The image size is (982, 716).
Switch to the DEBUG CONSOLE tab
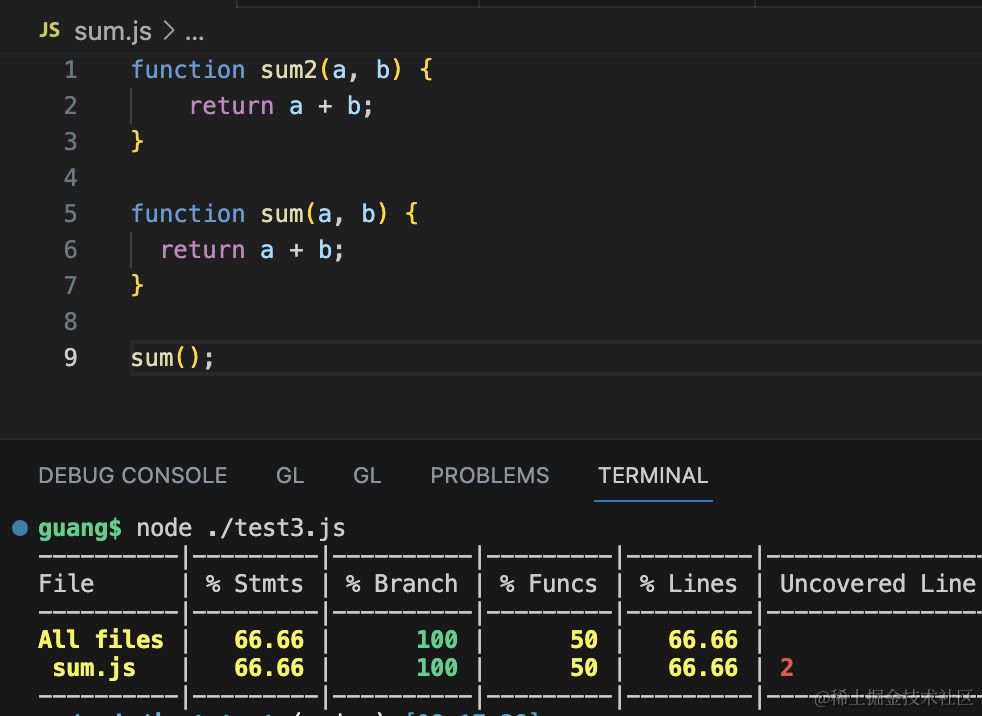[x=132, y=476]
